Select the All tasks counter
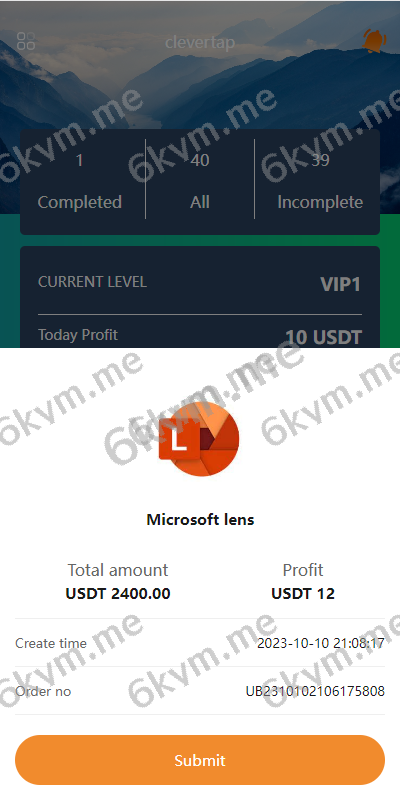Image resolution: width=400 pixels, height=788 pixels. [199, 181]
